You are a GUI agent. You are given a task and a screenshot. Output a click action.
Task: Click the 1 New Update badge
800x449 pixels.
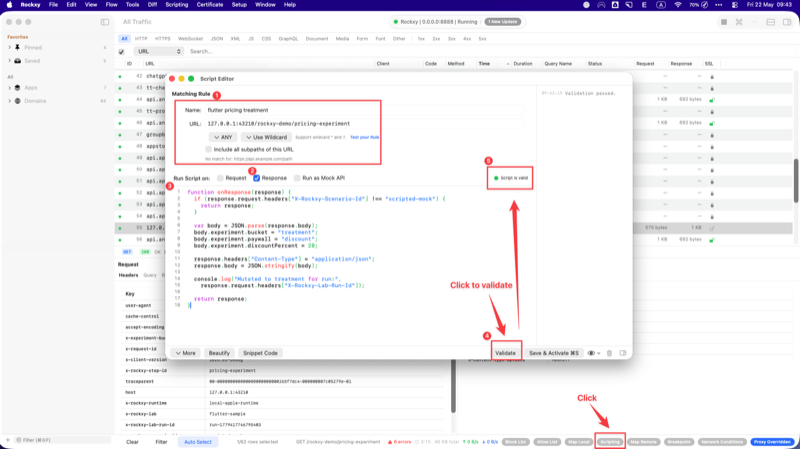click(503, 22)
